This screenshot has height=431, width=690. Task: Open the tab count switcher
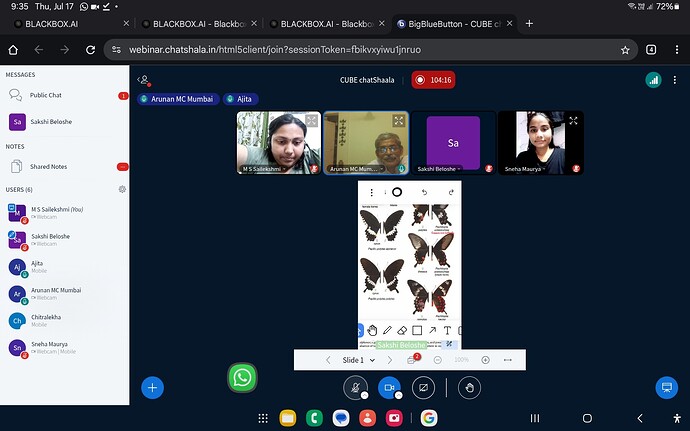click(x=651, y=50)
